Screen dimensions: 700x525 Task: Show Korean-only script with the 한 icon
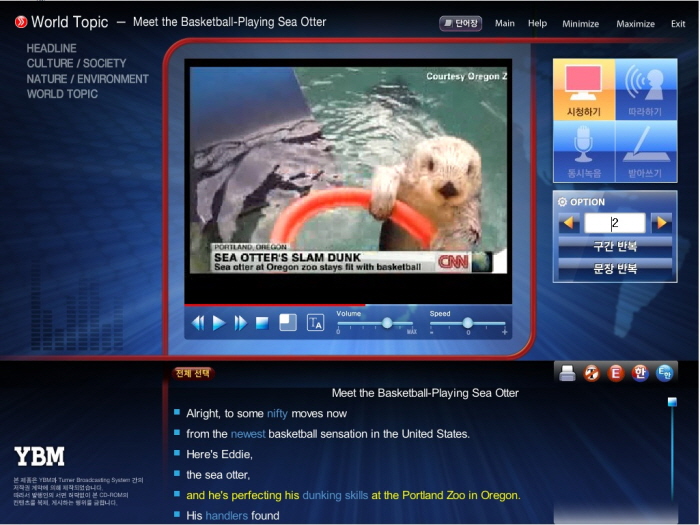(x=639, y=373)
